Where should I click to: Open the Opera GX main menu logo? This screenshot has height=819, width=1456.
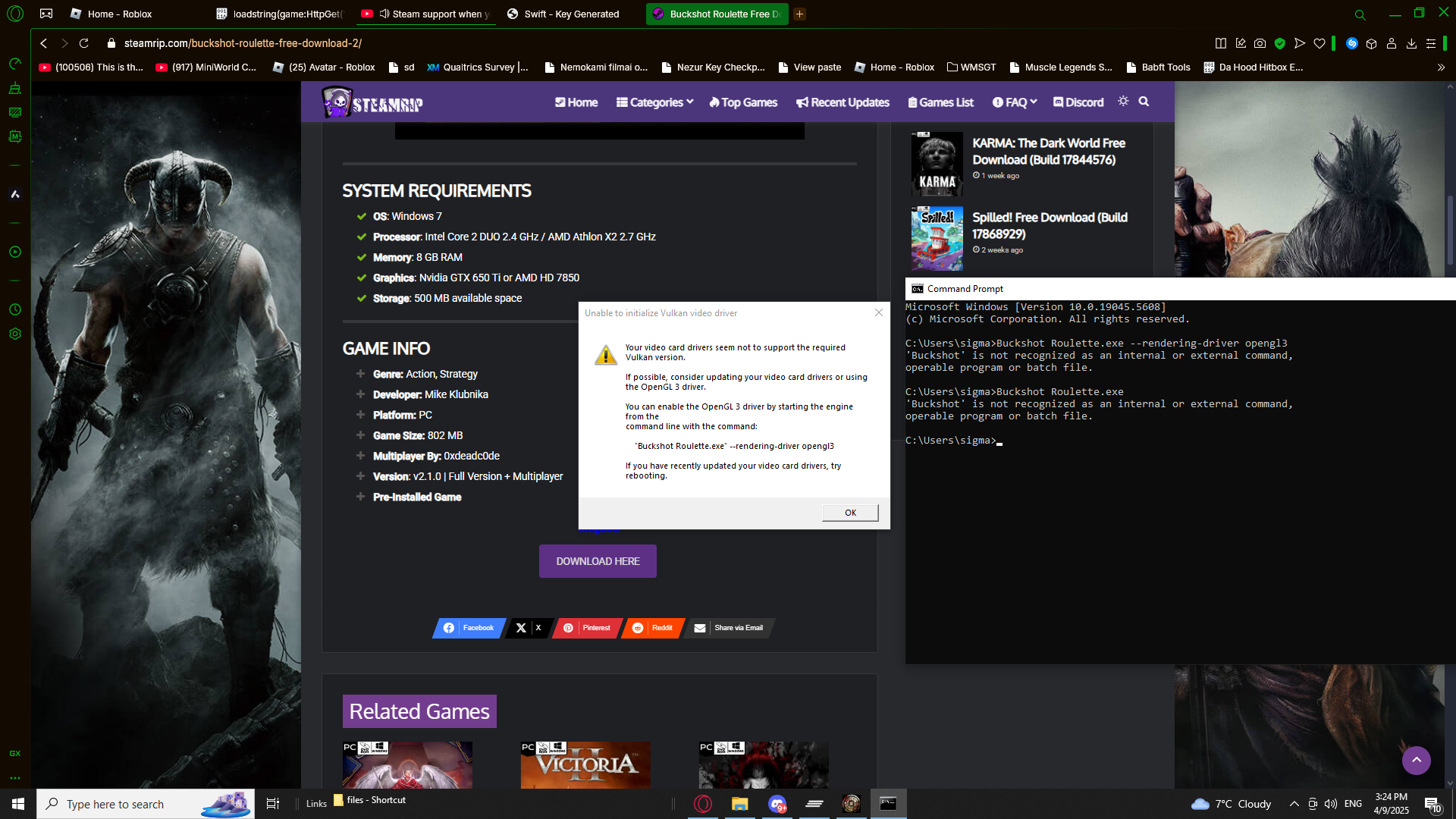coord(15,14)
